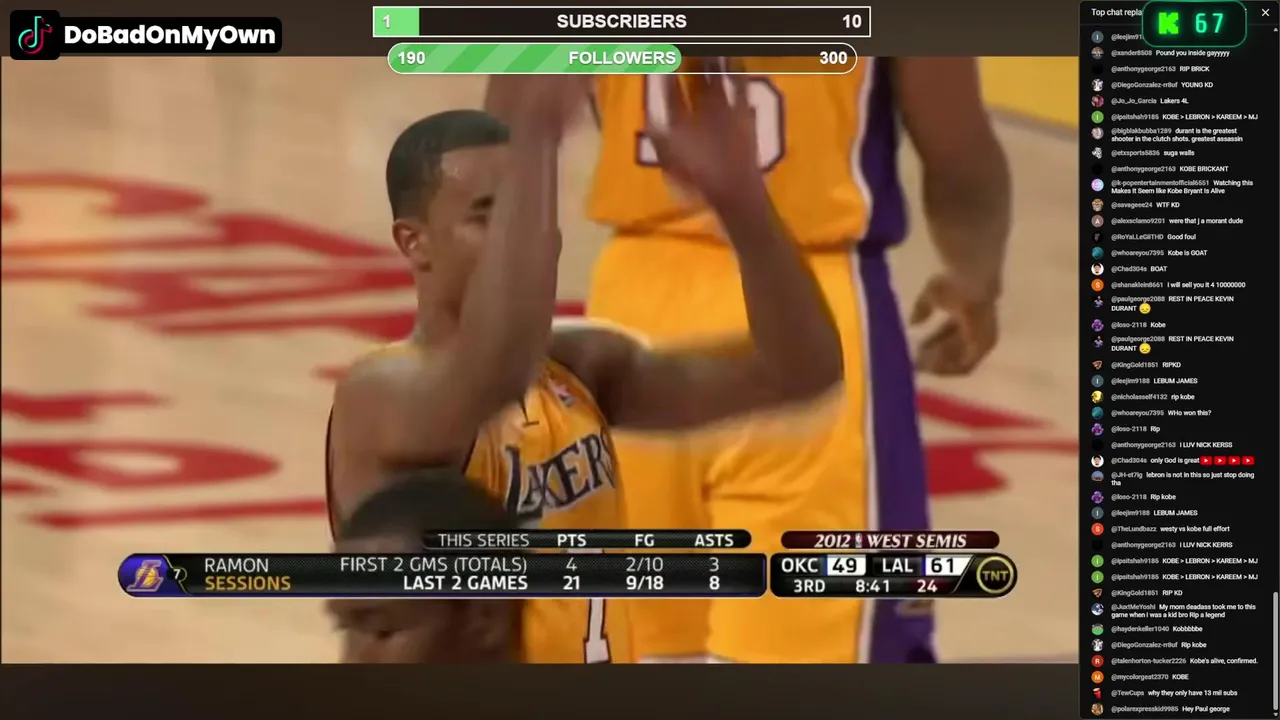Click the 'KOBE BRICKANT' chat message
This screenshot has height=720, width=1280.
coord(1203,169)
